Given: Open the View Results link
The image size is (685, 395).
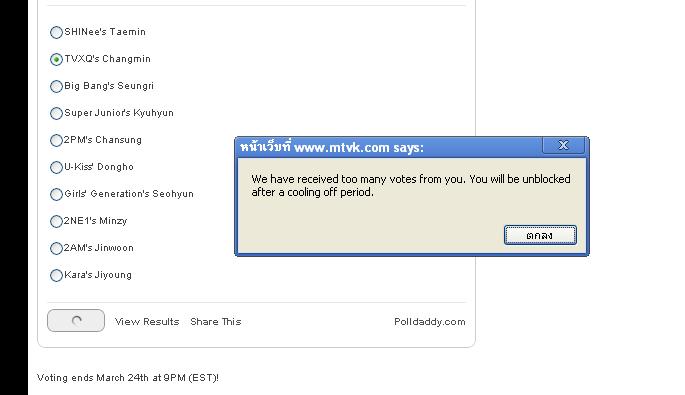Looking at the screenshot, I should pyautogui.click(x=147, y=322).
